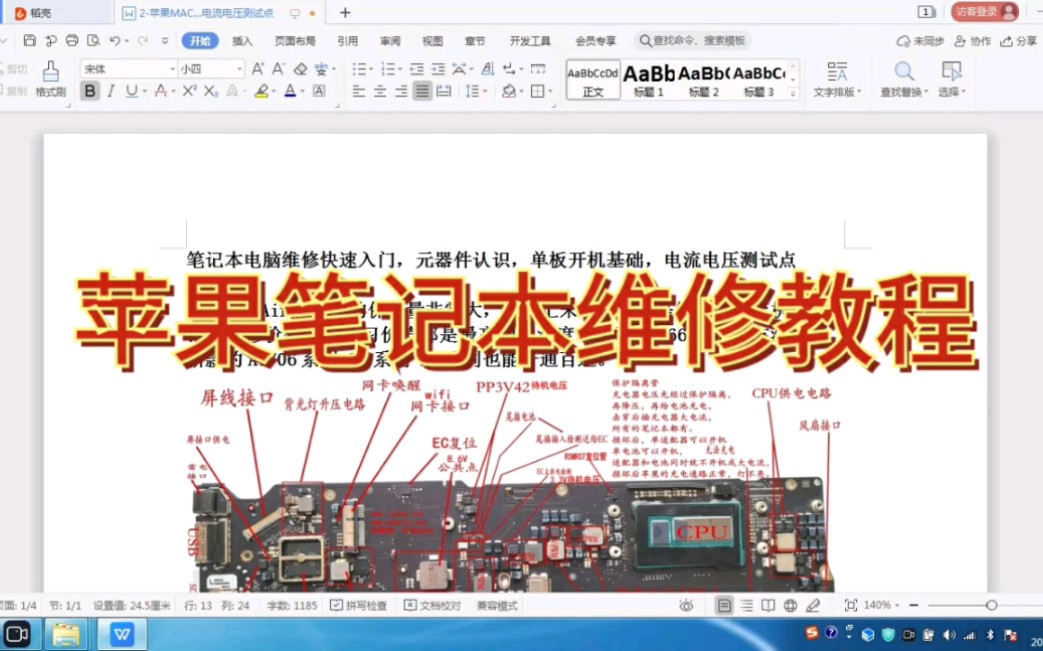Click the increase font size A+ icon
The image size is (1043, 651).
click(258, 69)
